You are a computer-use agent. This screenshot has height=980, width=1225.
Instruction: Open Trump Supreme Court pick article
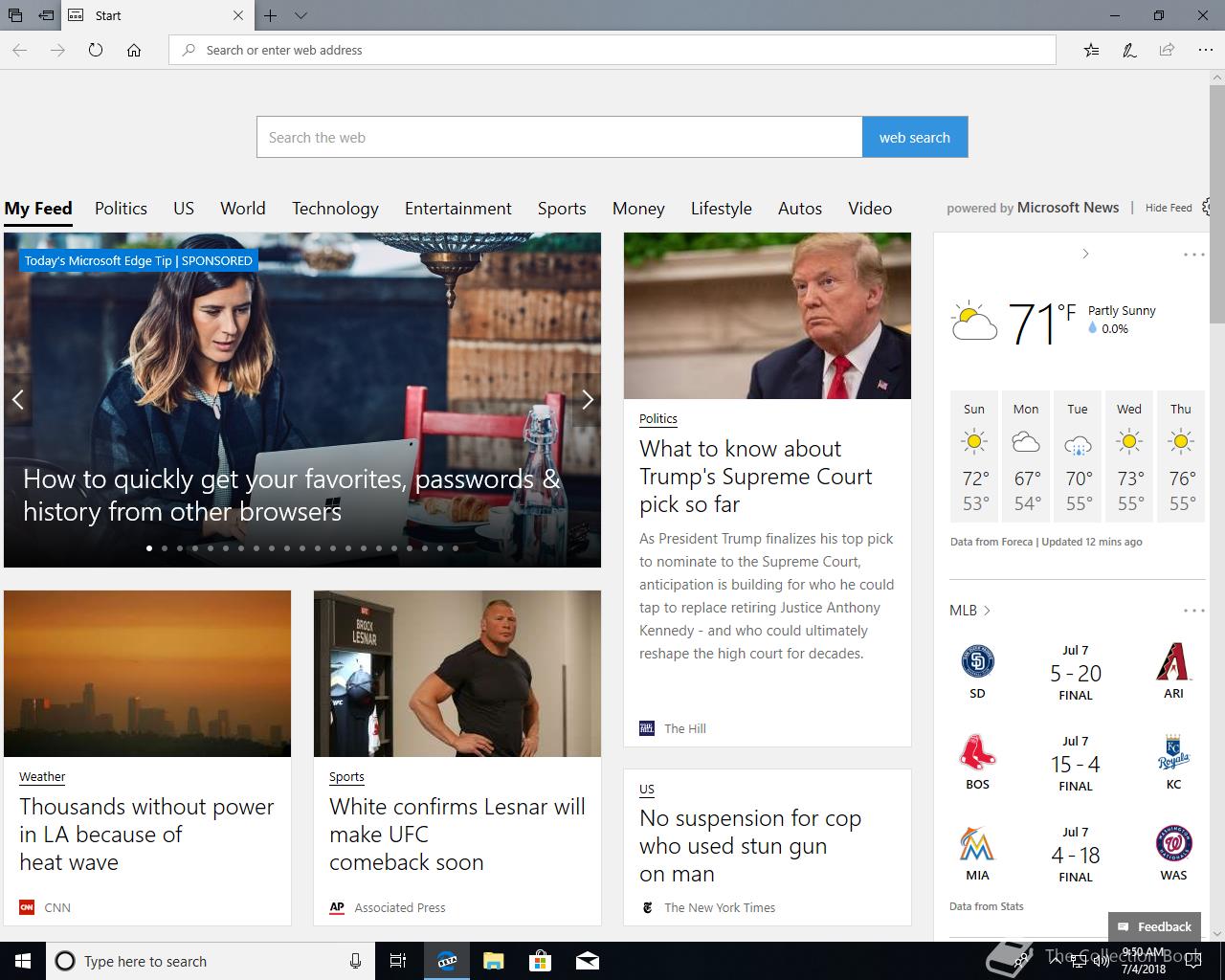click(x=756, y=477)
